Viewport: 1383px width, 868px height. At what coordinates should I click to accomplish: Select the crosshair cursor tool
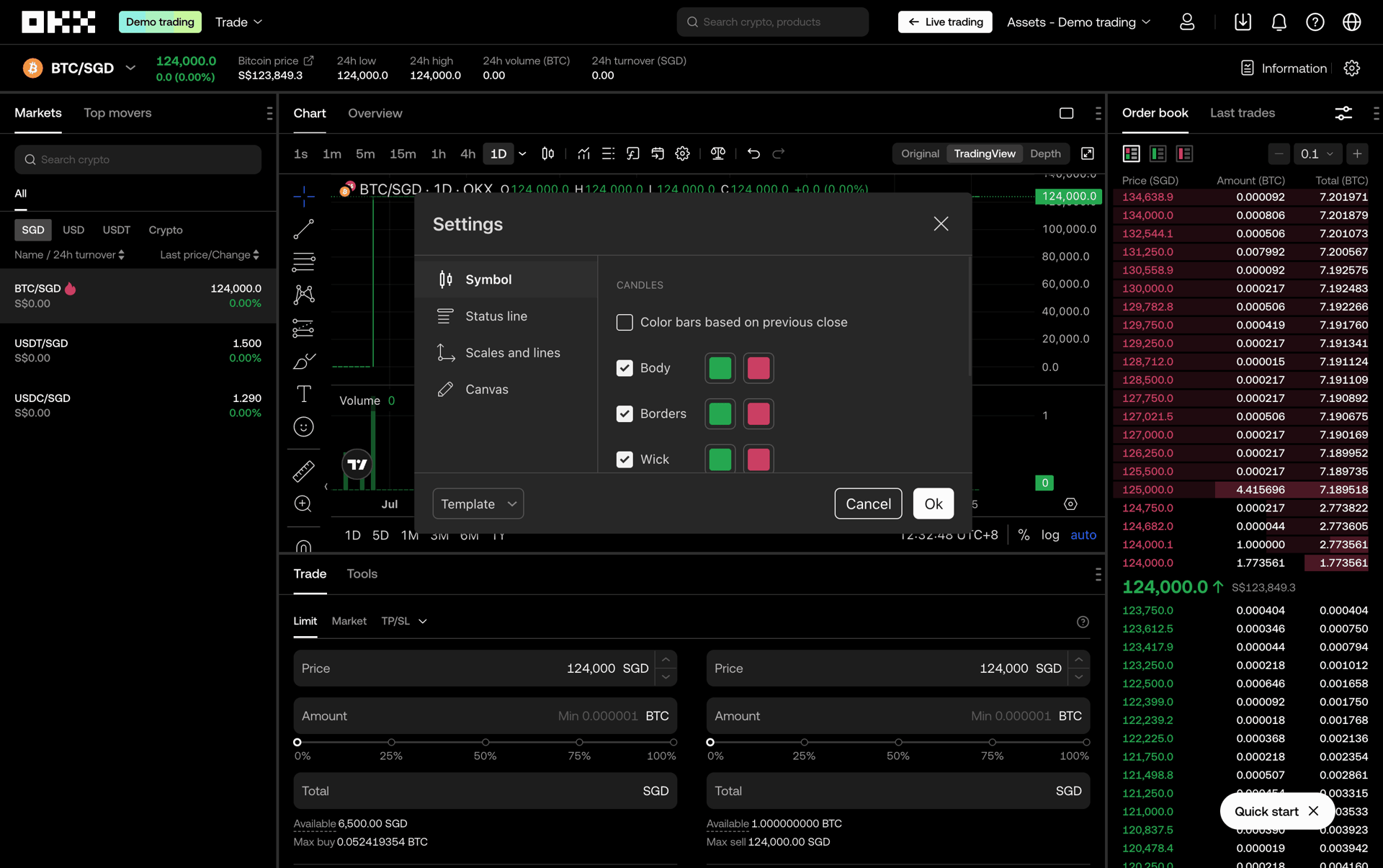click(304, 195)
